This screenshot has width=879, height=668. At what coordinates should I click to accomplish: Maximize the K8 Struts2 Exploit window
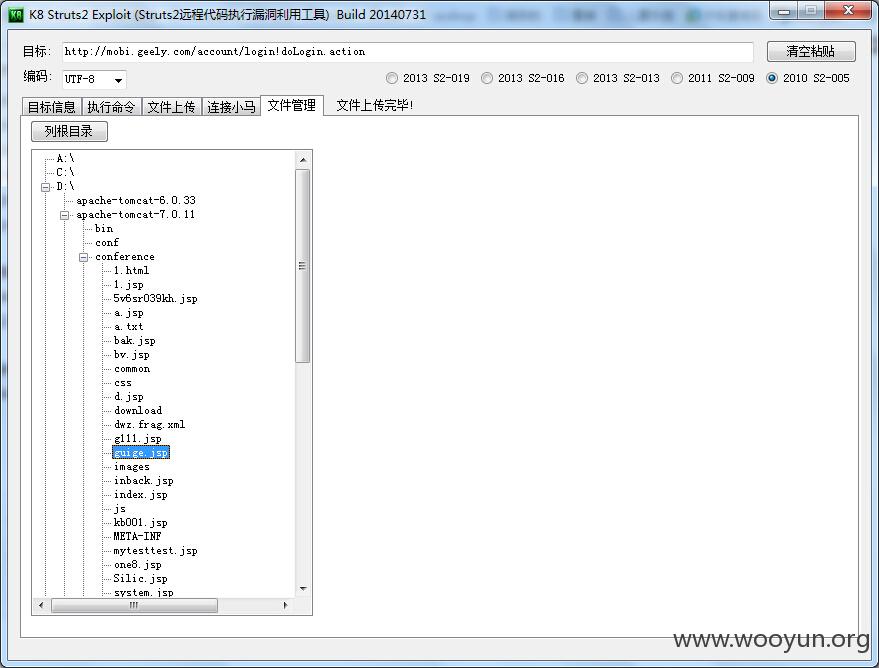pos(811,11)
